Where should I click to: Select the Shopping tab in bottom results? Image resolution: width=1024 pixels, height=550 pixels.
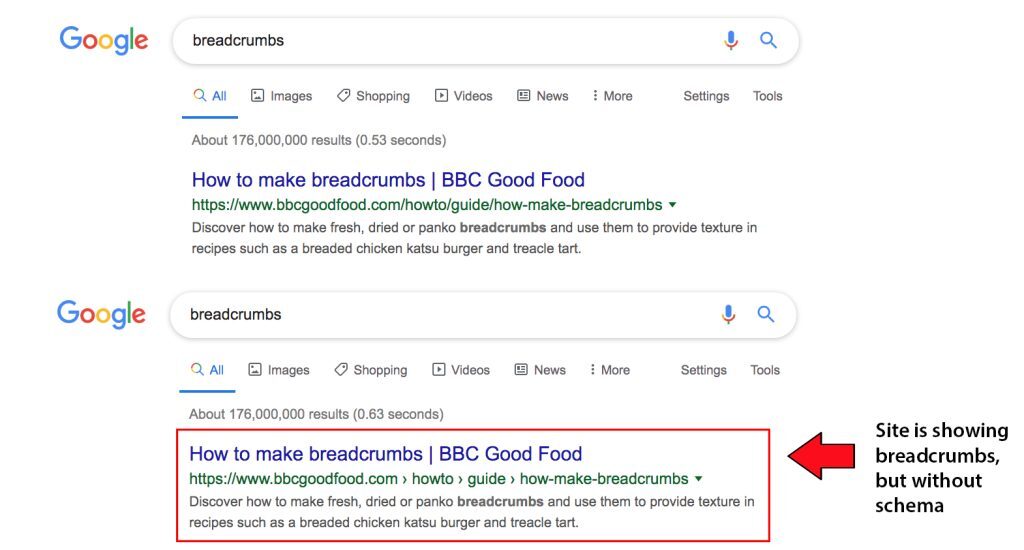pos(371,370)
